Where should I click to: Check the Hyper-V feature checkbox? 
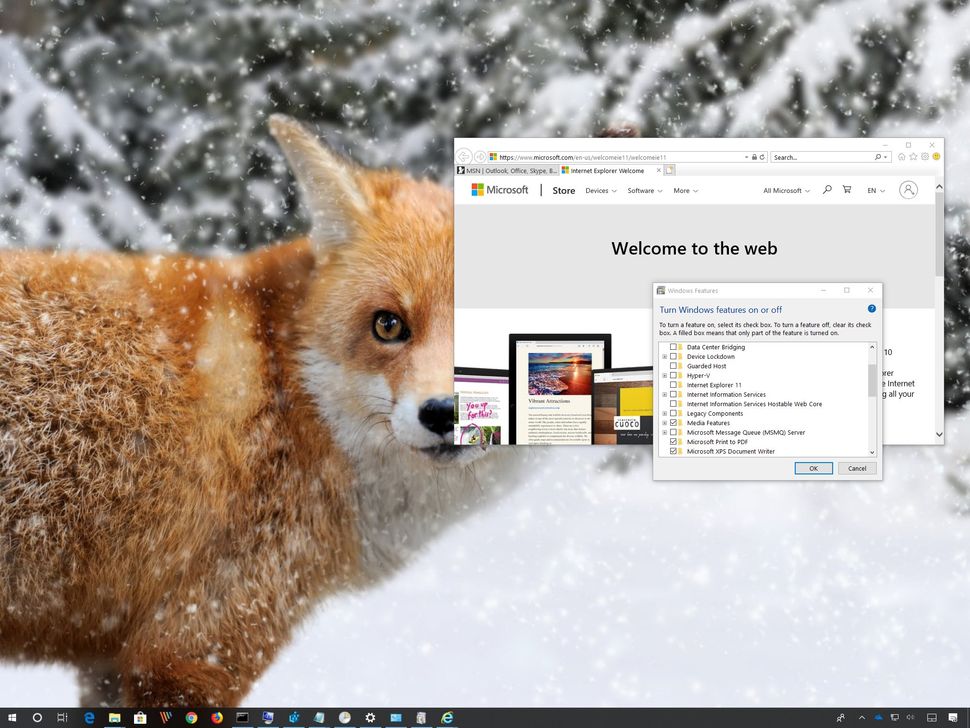pos(675,376)
